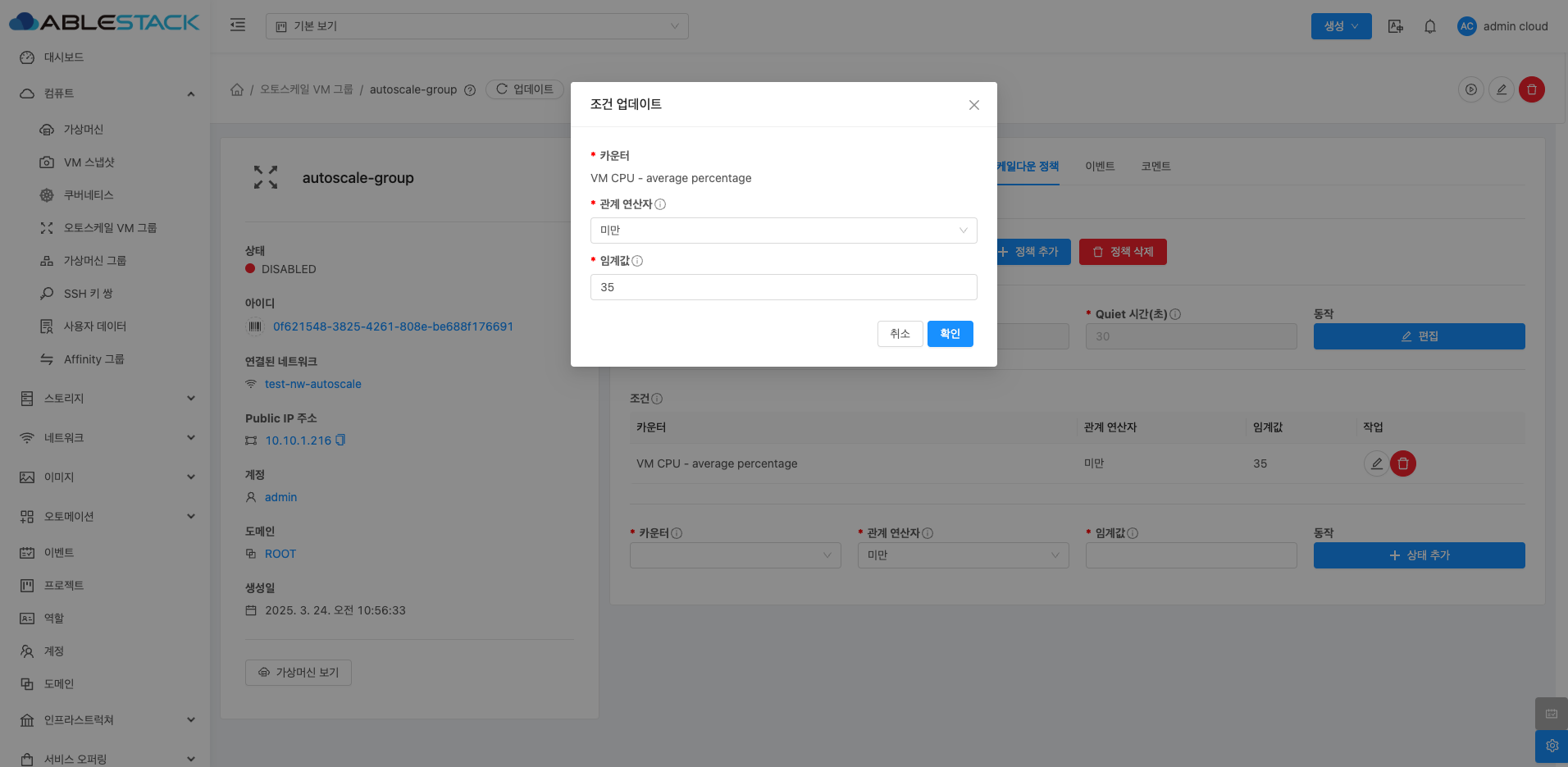This screenshot has height=767, width=1568.
Task: Close the 조건 업데이트 dialog
Action: tap(973, 105)
